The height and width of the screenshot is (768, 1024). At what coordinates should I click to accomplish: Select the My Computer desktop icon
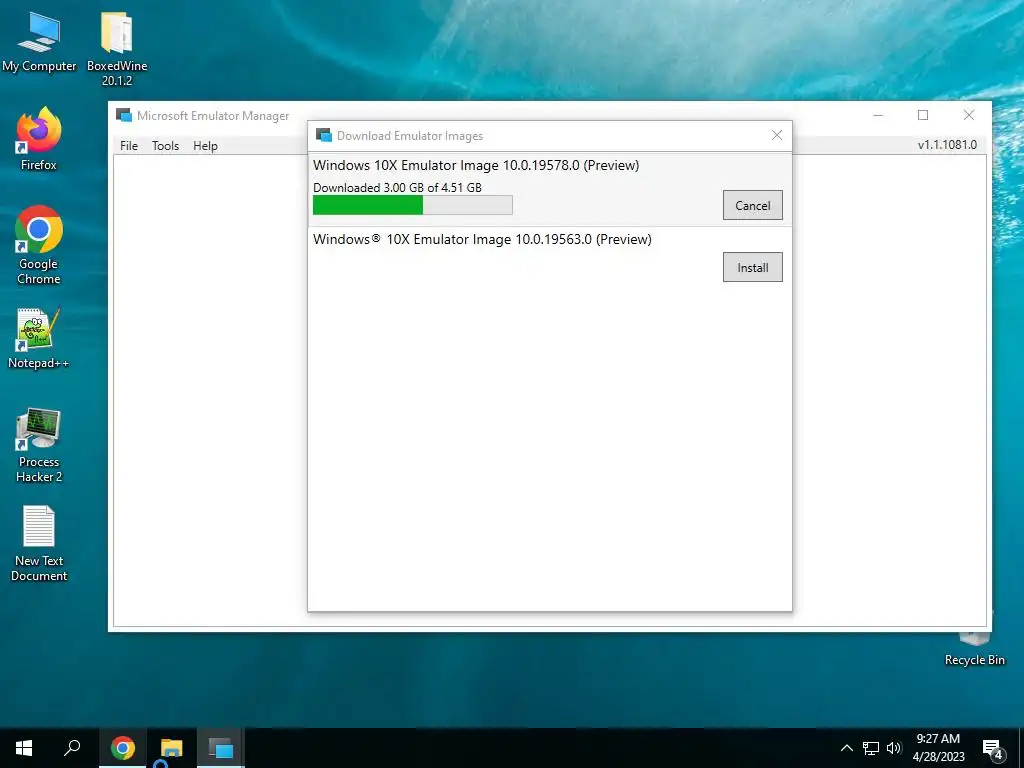pyautogui.click(x=39, y=42)
